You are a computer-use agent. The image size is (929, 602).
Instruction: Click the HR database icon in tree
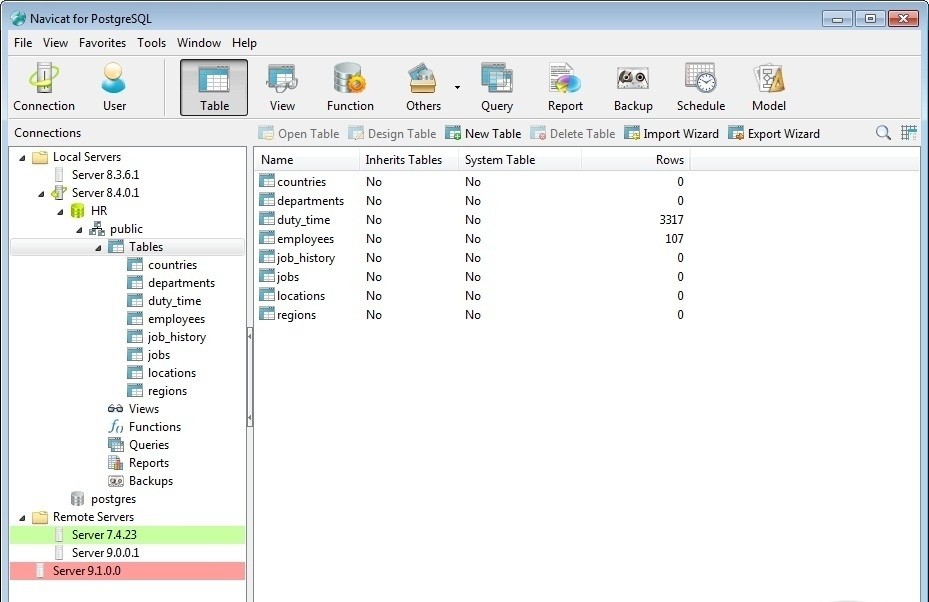coord(77,211)
